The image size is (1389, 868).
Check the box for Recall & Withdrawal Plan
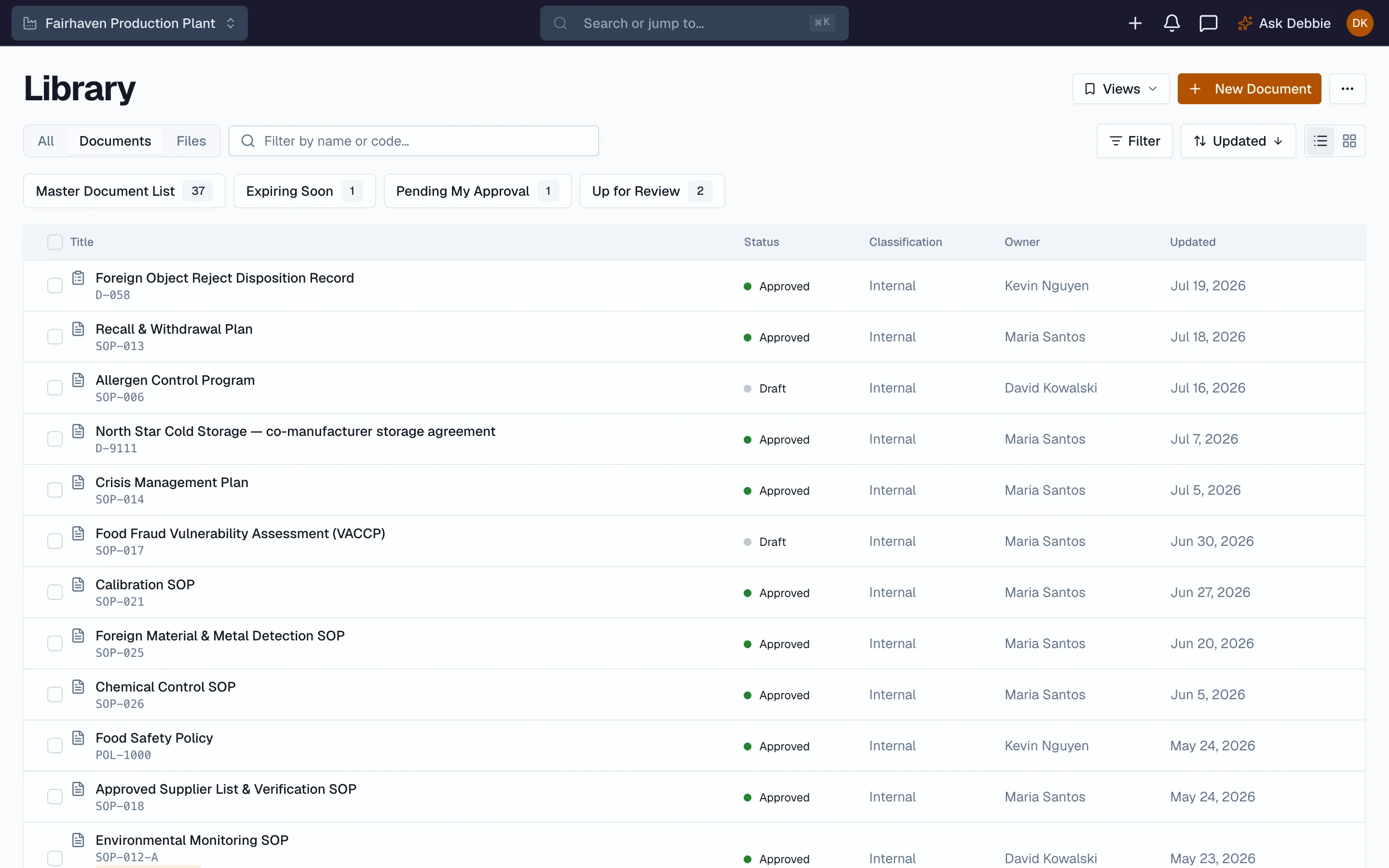(x=54, y=337)
